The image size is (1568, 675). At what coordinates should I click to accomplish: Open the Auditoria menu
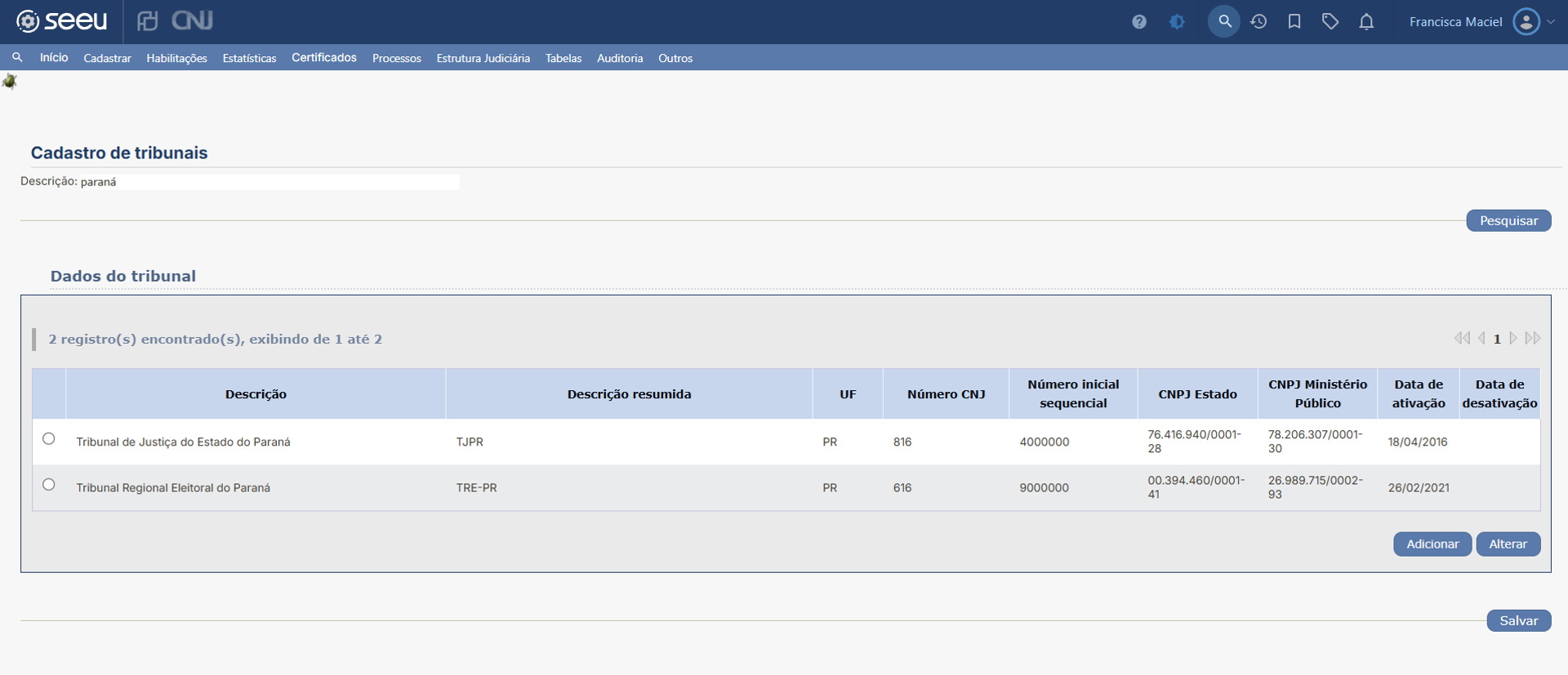pyautogui.click(x=620, y=58)
